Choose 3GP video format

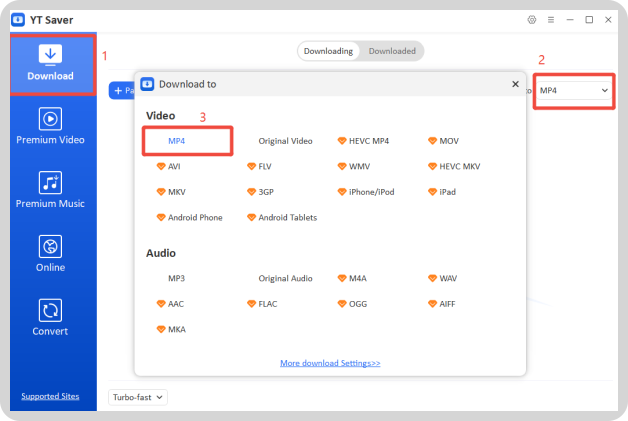click(260, 192)
